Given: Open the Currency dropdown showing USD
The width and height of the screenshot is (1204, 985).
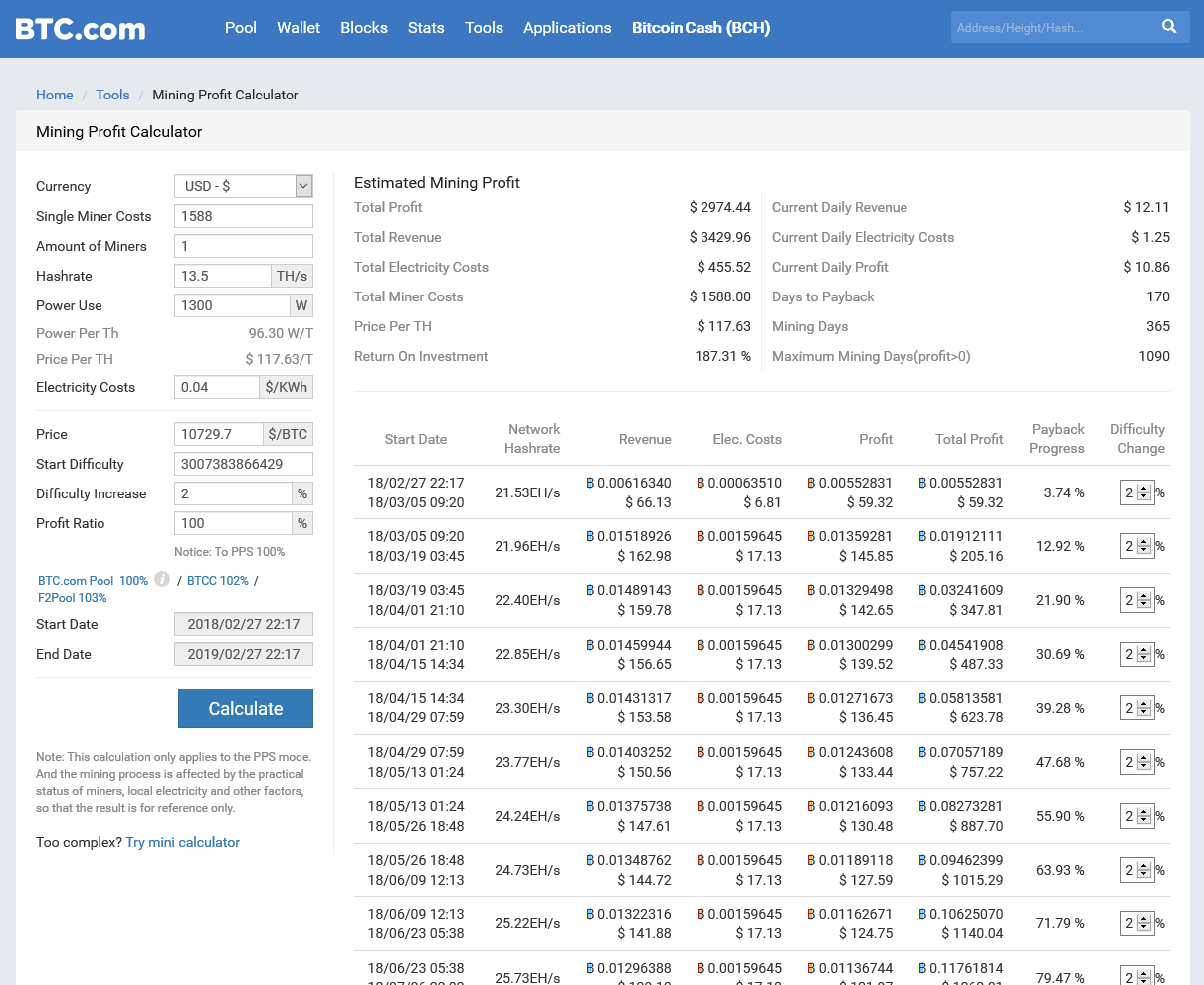Looking at the screenshot, I should (x=243, y=186).
